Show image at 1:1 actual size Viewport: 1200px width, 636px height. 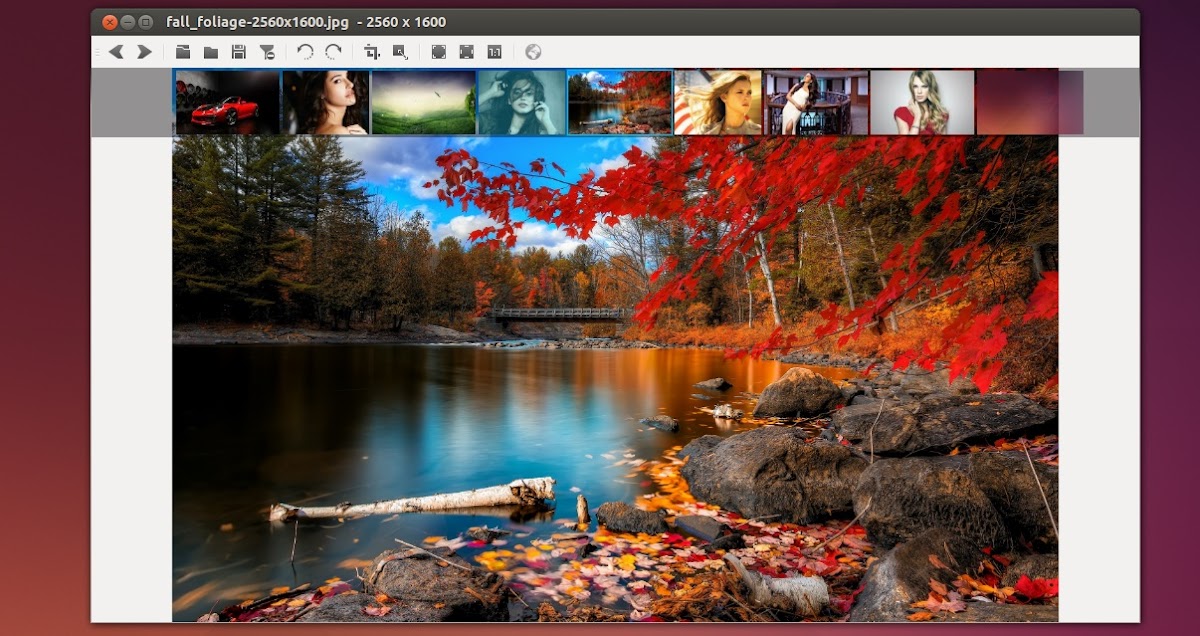(494, 52)
